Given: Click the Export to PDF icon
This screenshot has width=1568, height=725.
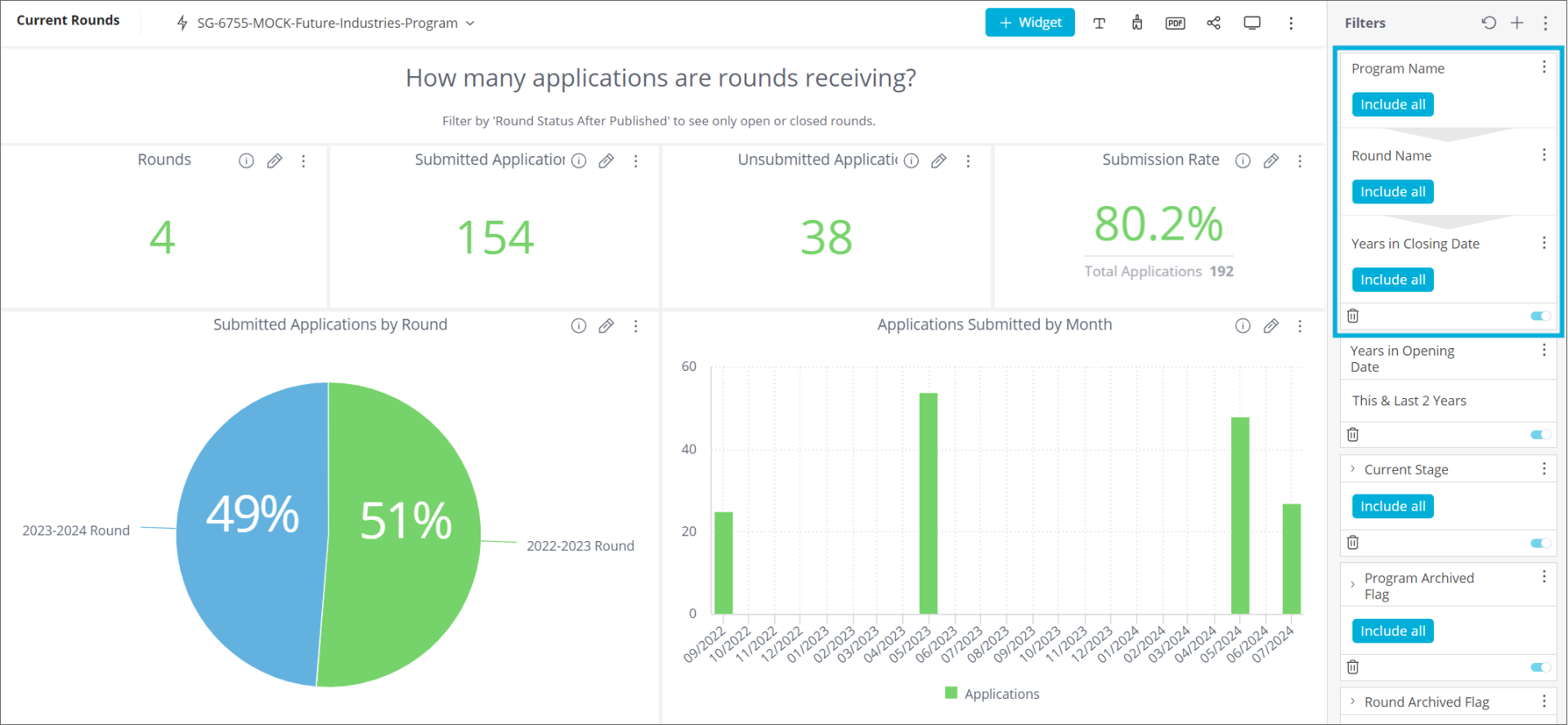Looking at the screenshot, I should [1175, 23].
